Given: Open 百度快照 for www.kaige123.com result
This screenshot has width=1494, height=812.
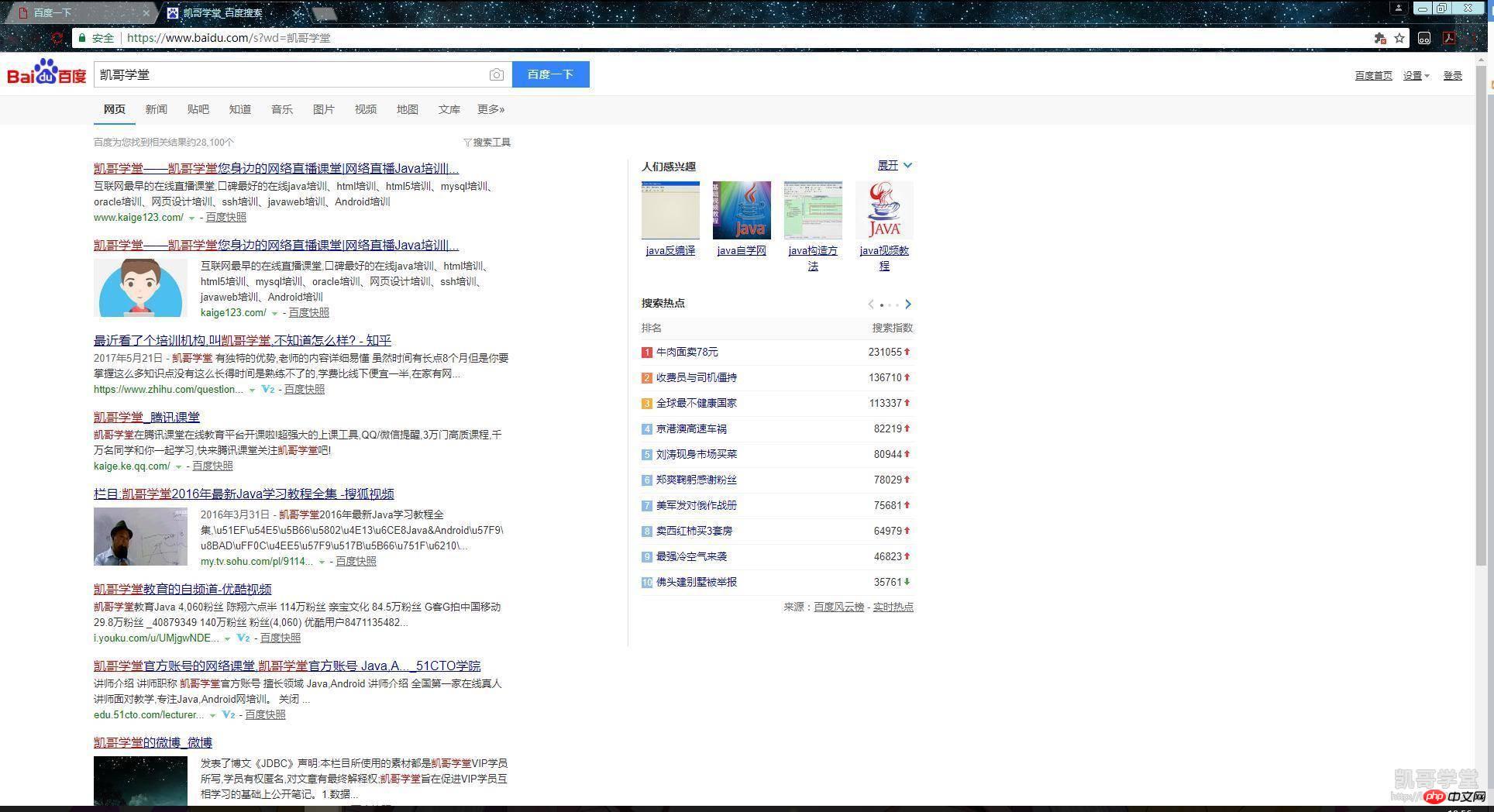Looking at the screenshot, I should tap(225, 218).
